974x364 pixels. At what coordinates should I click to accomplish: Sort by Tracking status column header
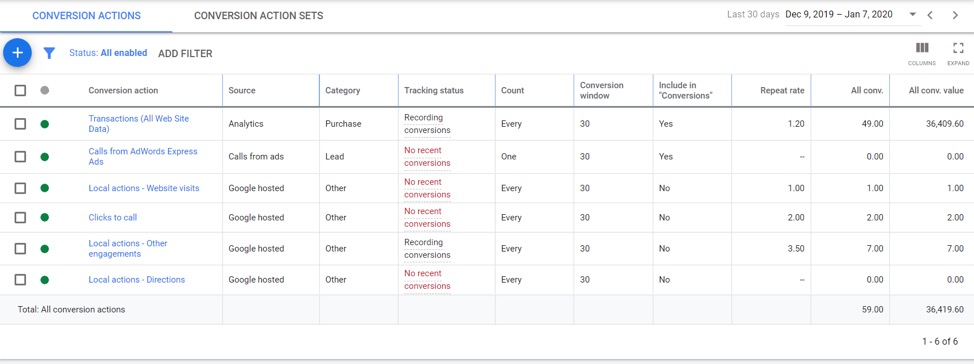tap(434, 90)
